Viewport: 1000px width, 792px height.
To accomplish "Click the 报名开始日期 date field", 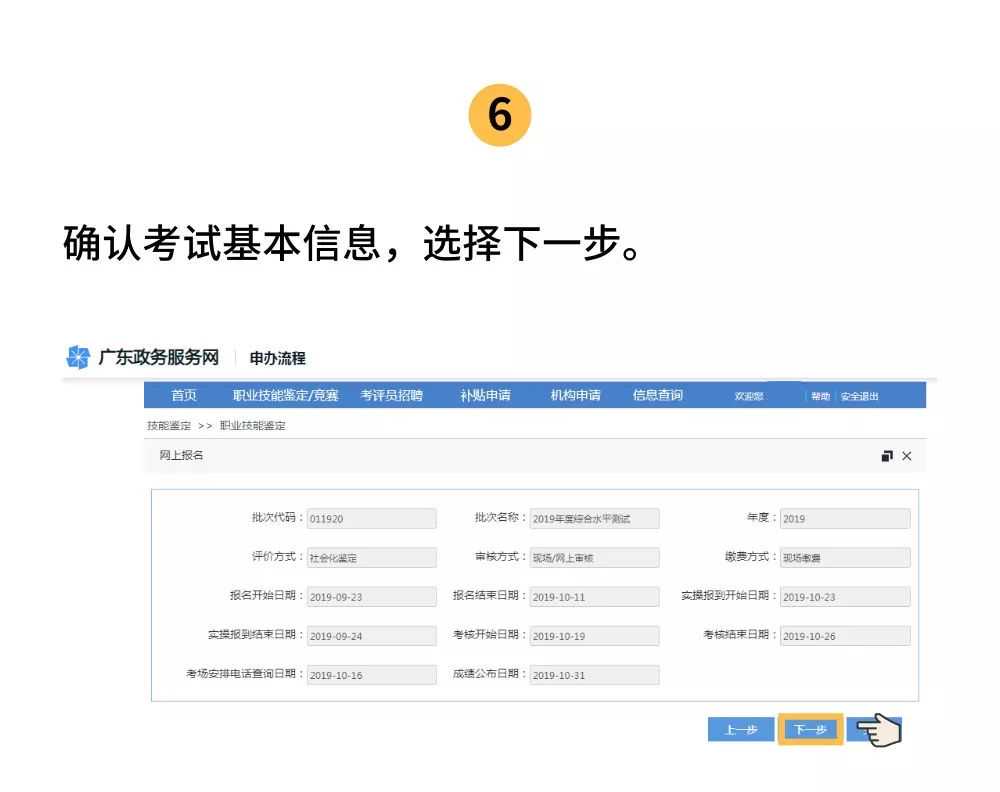I will [x=371, y=597].
